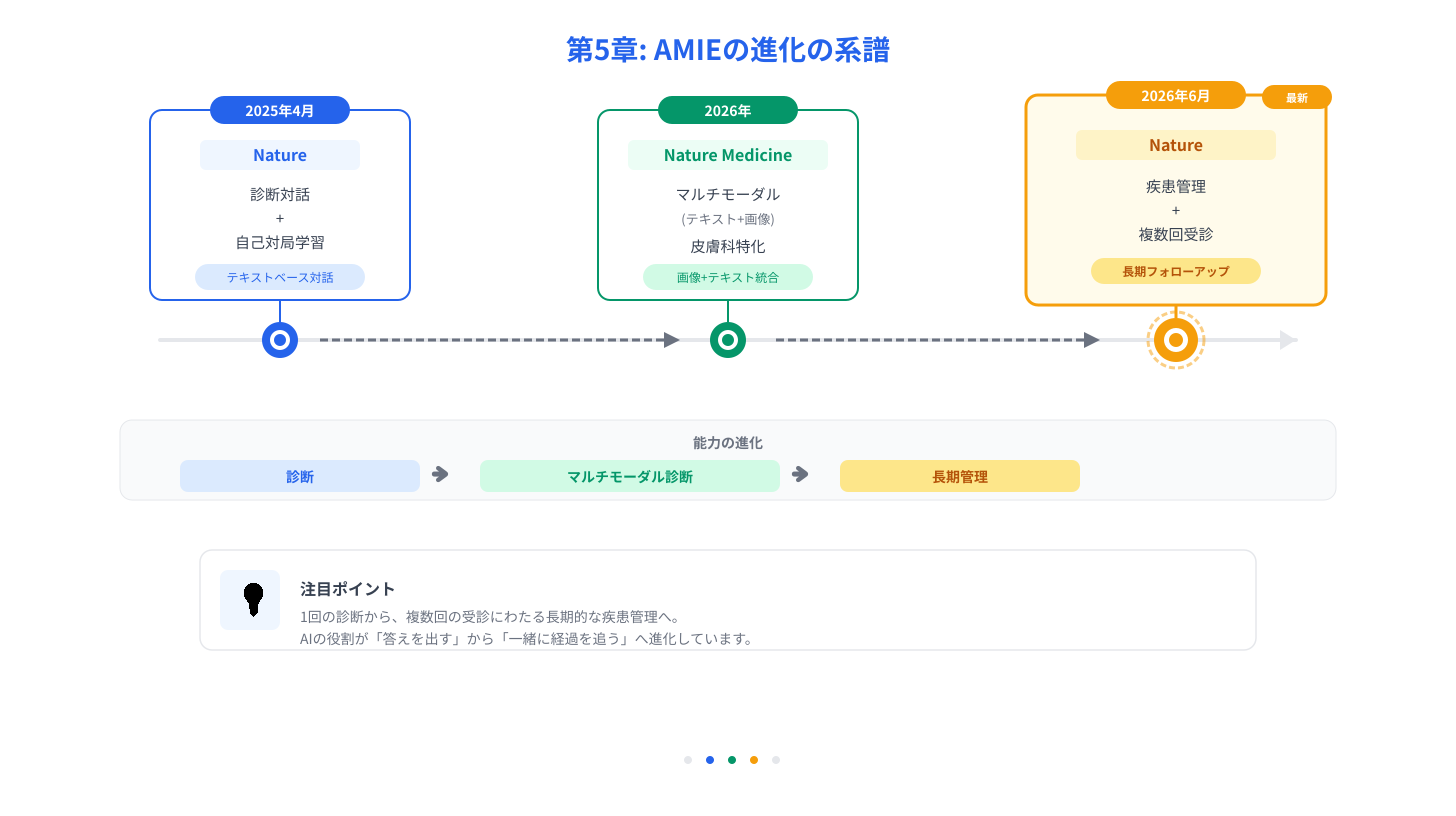Viewport: 1456px width, 816px height.
Task: Click the lightbulb icon beside 注目ポイント
Action: (254, 599)
